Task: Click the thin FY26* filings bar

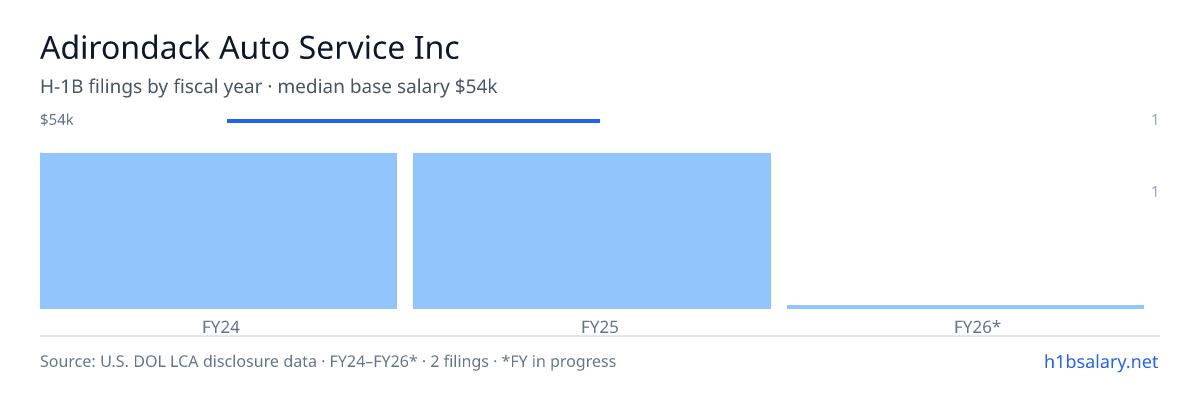Action: click(965, 307)
